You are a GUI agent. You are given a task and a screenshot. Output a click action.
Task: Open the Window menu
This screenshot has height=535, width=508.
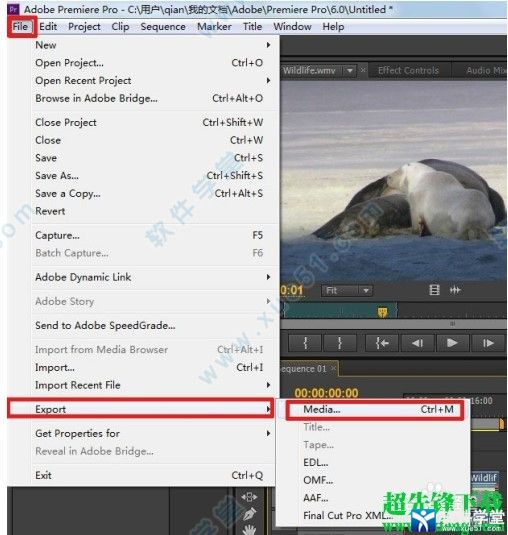coord(292,27)
